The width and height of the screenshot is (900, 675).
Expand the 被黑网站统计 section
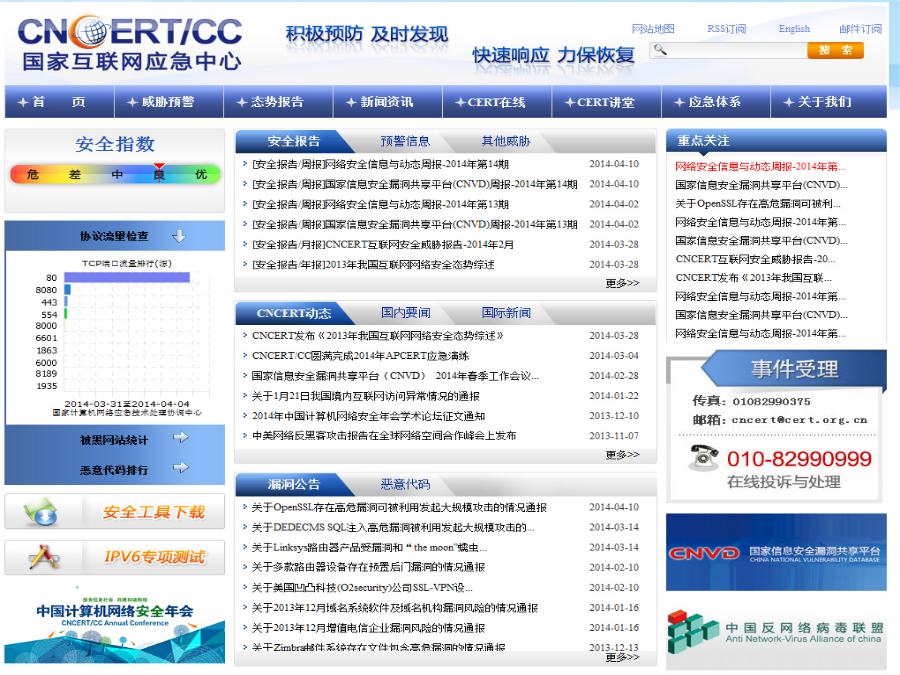[115, 440]
